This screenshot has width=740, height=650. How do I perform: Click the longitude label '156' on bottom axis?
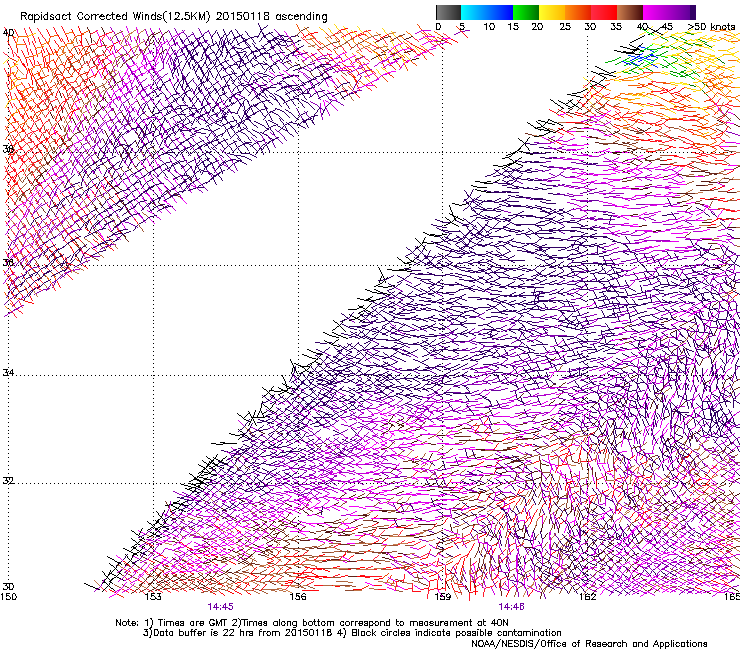click(298, 597)
